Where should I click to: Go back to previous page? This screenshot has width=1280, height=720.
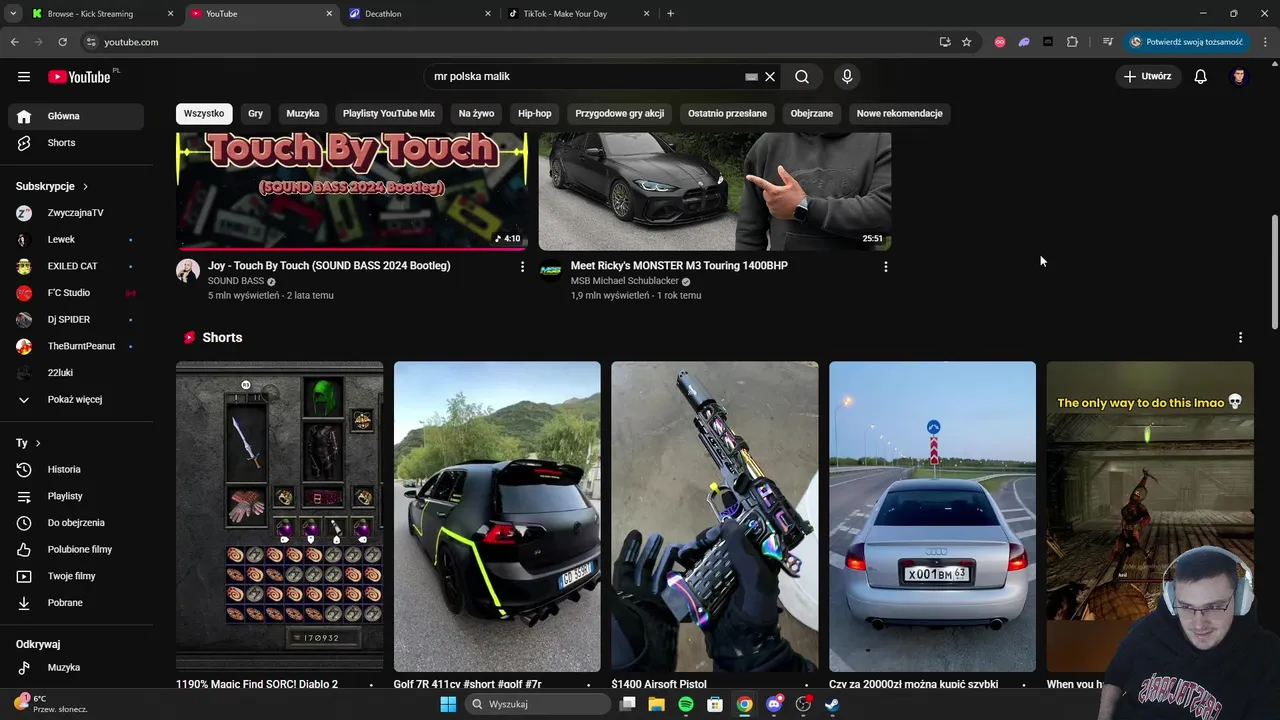14,42
